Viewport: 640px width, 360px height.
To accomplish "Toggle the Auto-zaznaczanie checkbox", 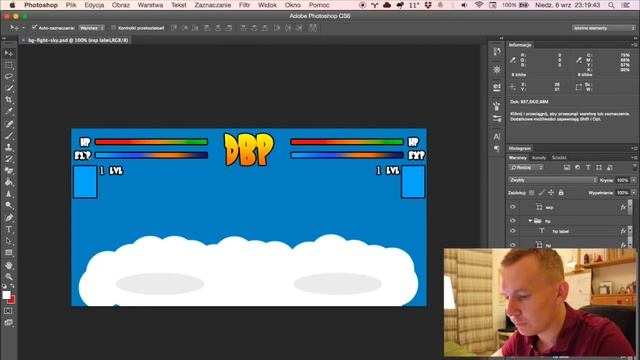I will tap(35, 28).
